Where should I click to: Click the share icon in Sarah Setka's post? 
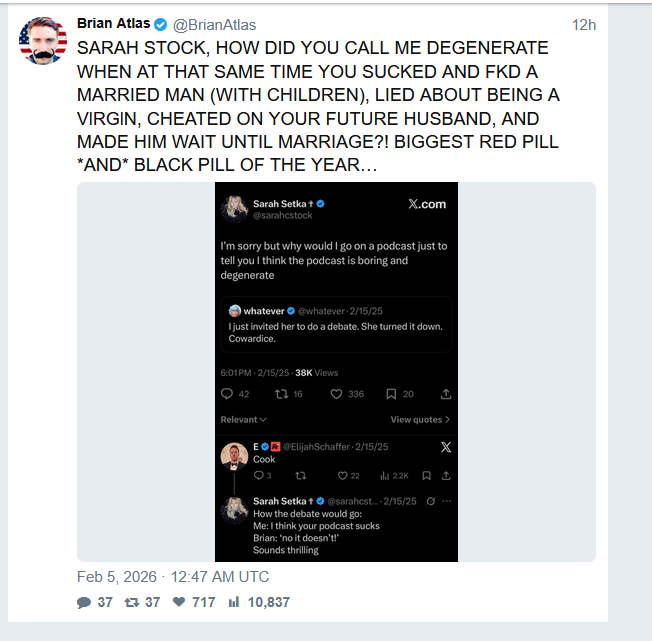[x=446, y=394]
